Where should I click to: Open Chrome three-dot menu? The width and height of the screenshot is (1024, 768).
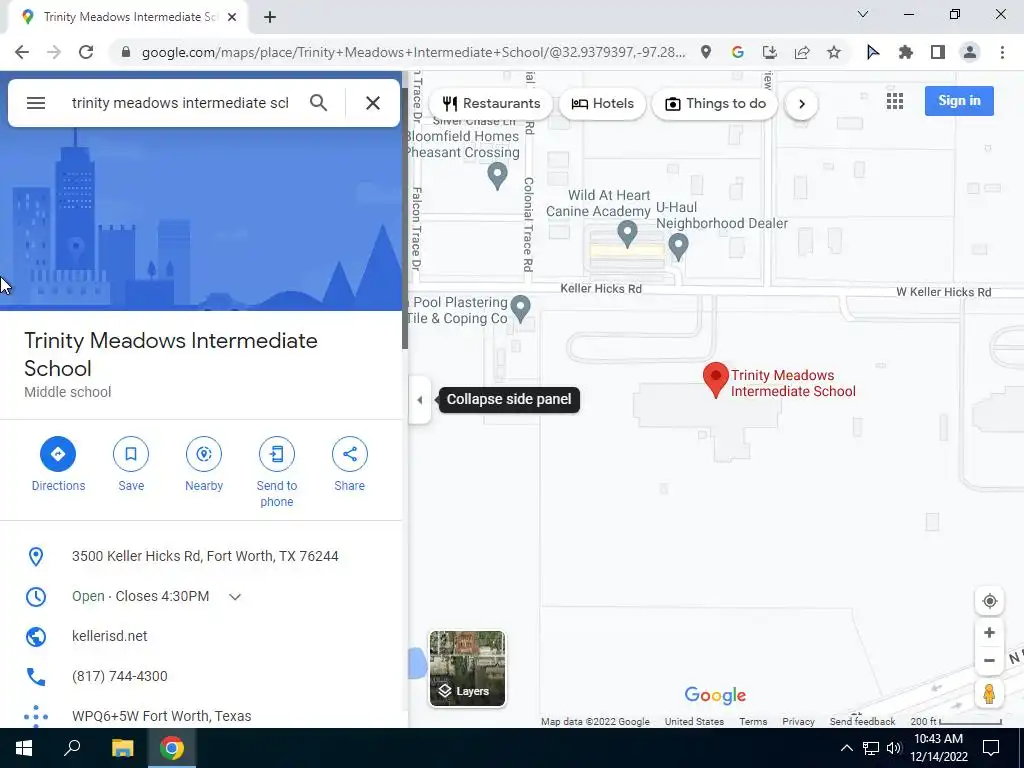(1002, 52)
